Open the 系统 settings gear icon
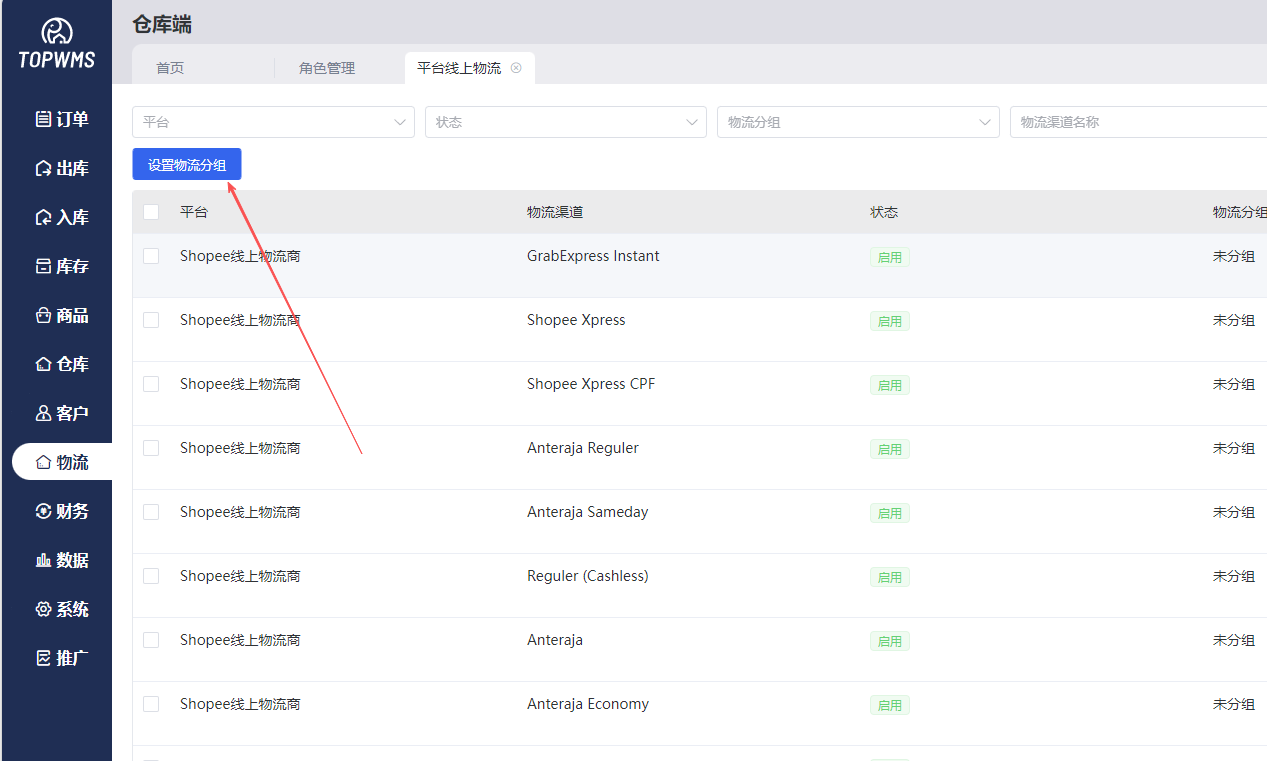The height and width of the screenshot is (761, 1267). pos(43,609)
